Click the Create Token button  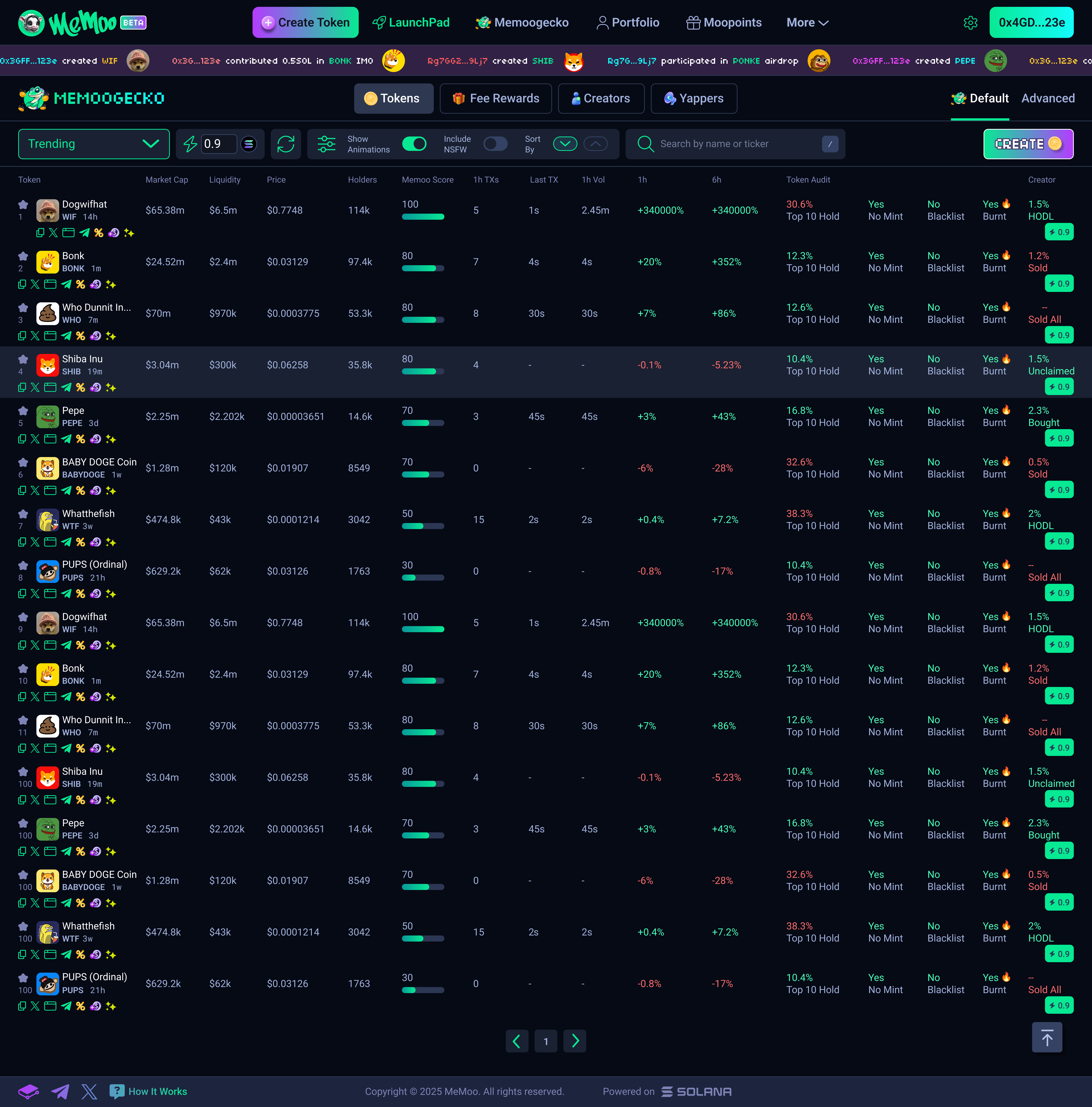(305, 22)
